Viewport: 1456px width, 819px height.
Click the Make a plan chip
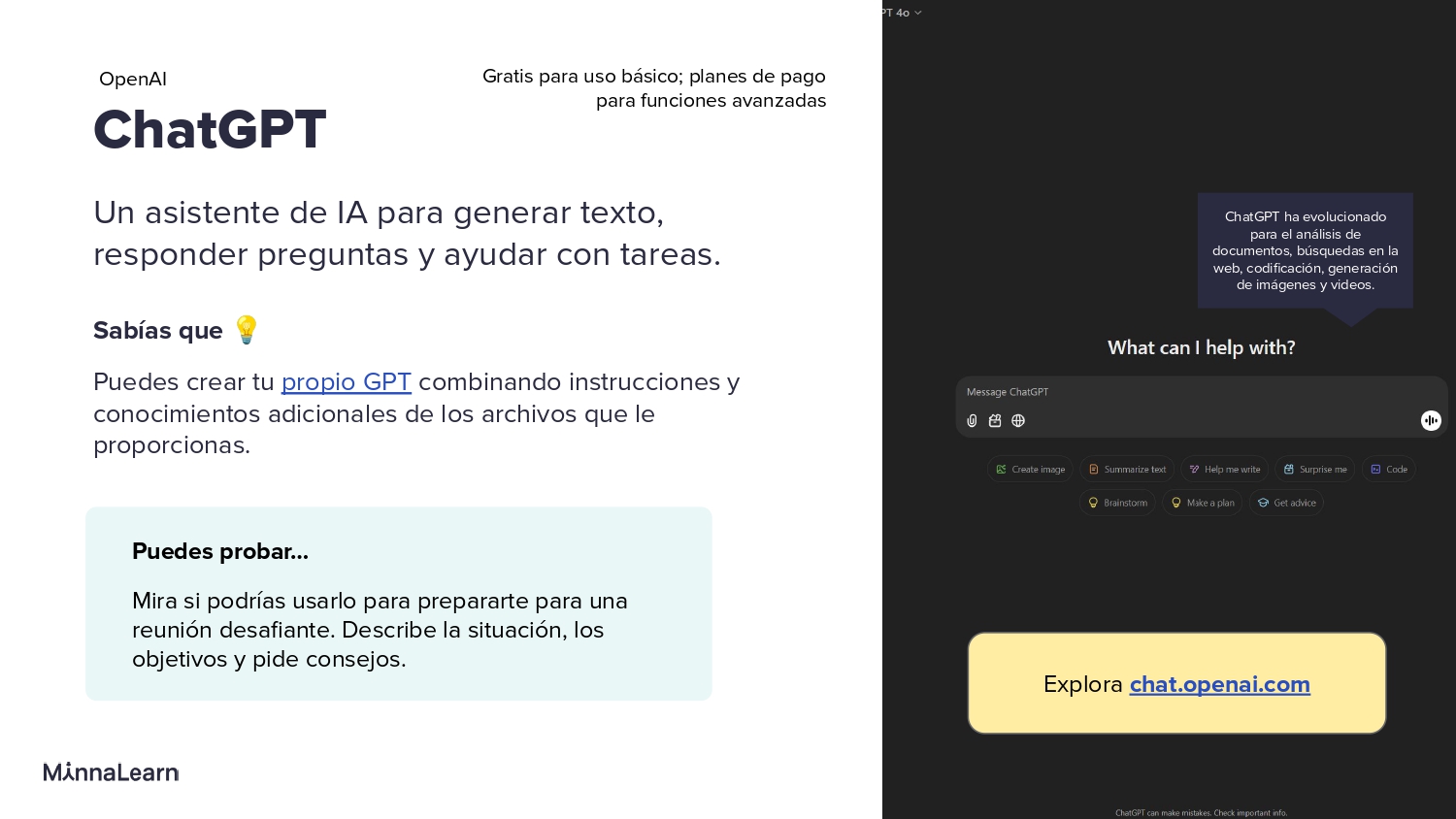point(1202,503)
